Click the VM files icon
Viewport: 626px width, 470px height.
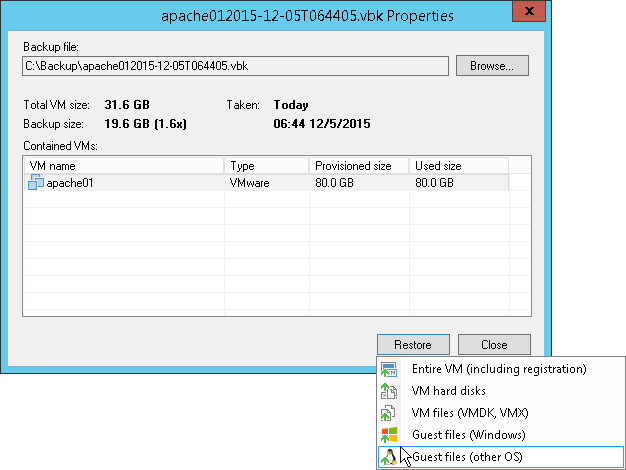(388, 413)
